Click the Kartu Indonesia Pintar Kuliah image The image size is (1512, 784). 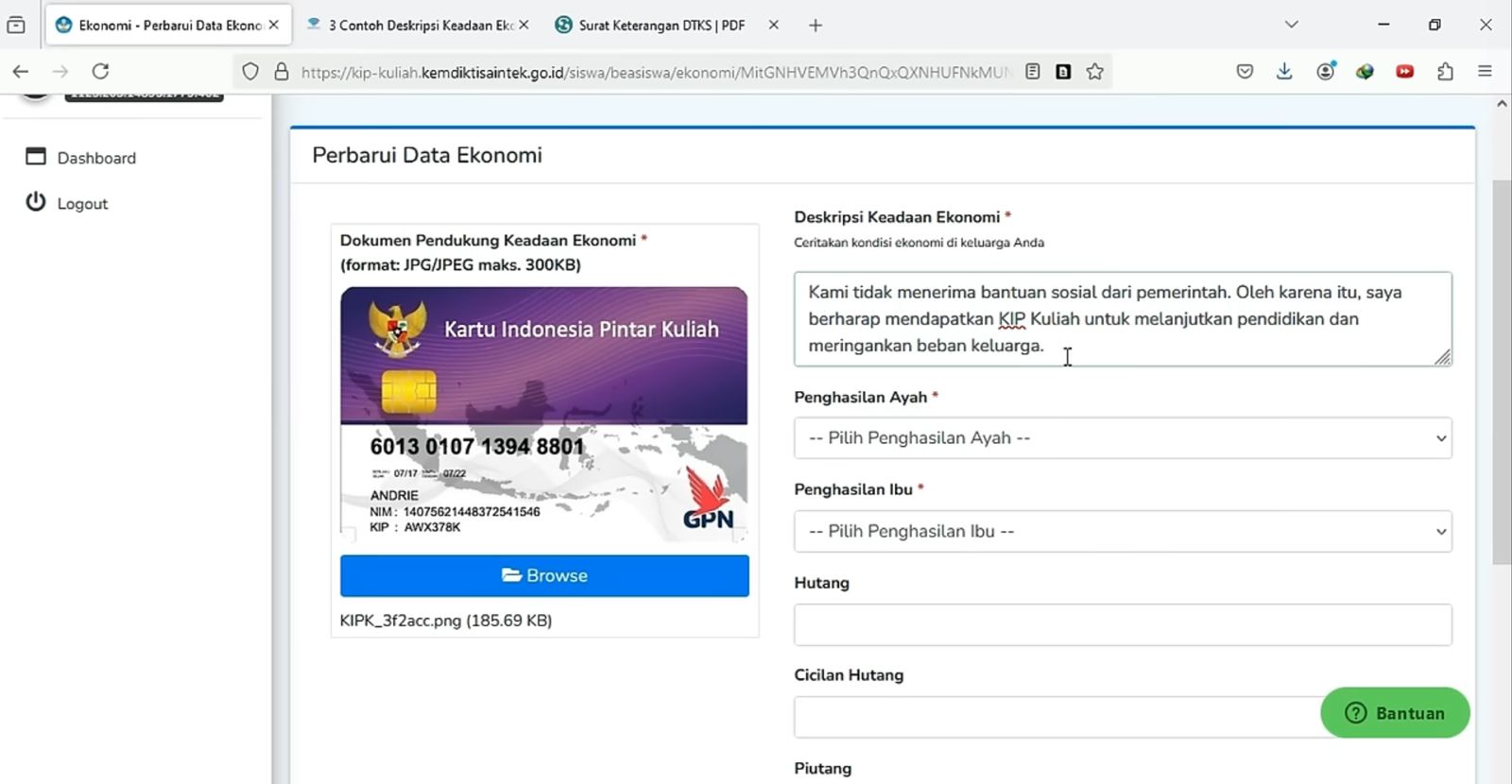click(544, 415)
